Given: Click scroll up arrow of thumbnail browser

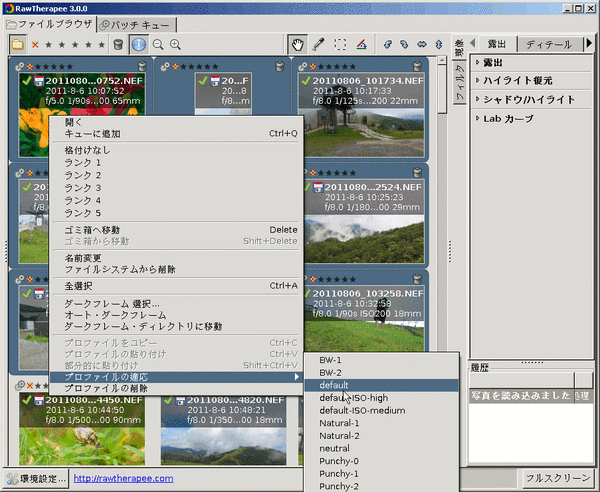Looking at the screenshot, I should pyautogui.click(x=442, y=60).
